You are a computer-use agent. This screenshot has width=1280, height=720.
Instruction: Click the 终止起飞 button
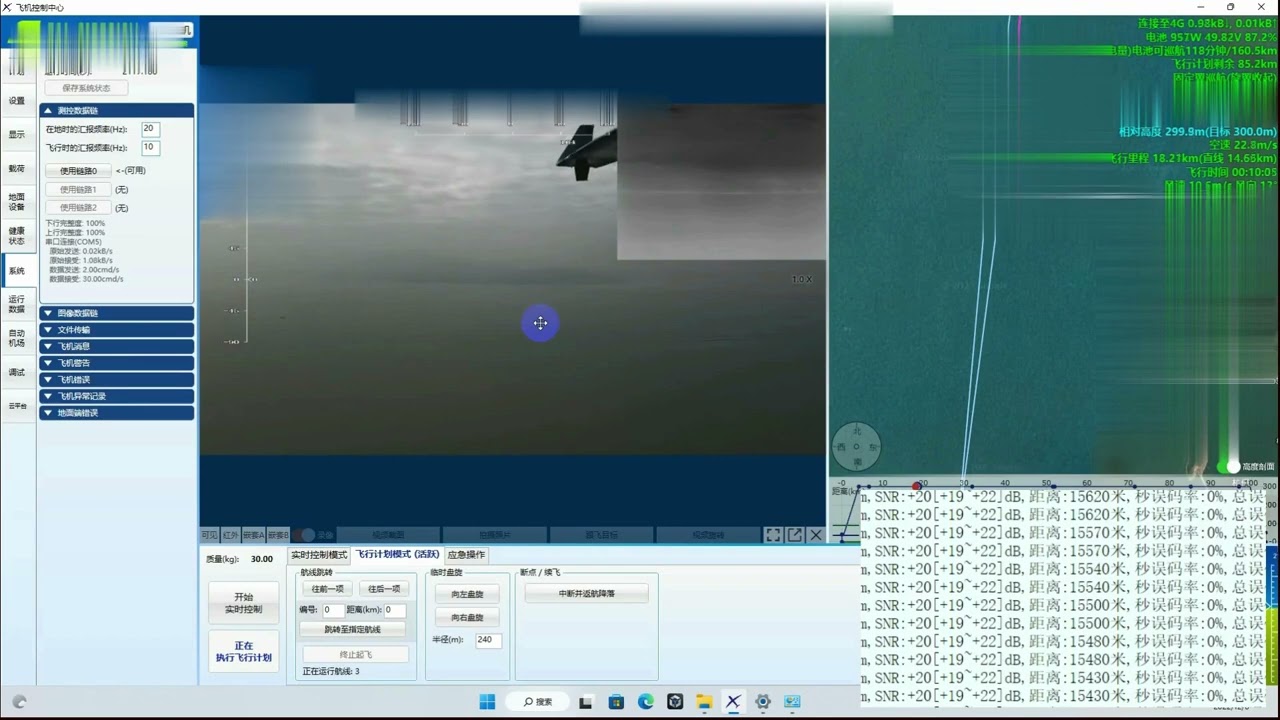[x=356, y=655]
